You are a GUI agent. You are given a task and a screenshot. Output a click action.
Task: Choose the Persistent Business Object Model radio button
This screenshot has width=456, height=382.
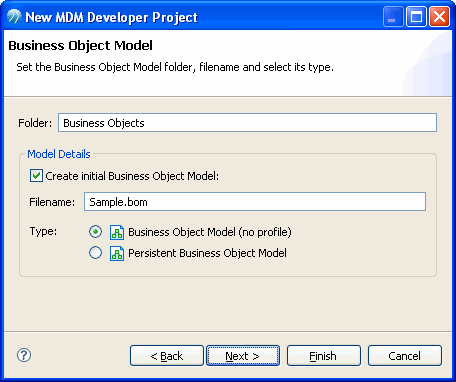pos(95,253)
